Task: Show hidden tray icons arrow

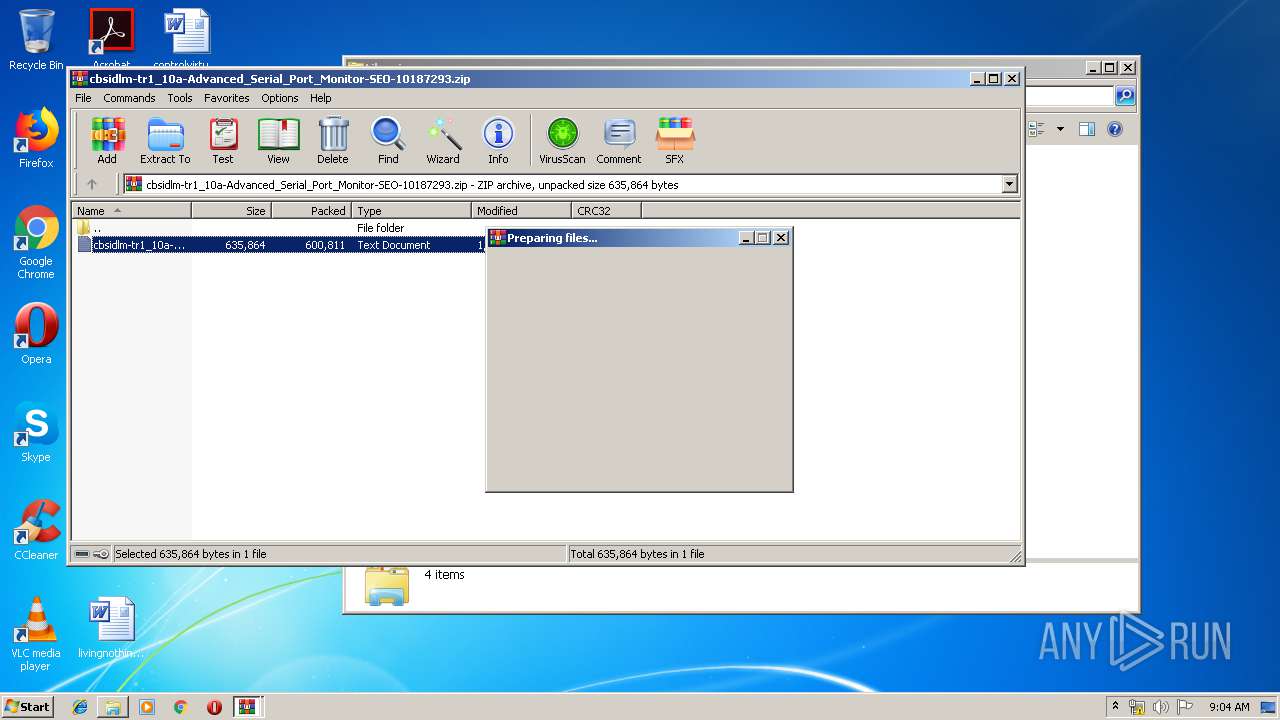Action: [1115, 706]
